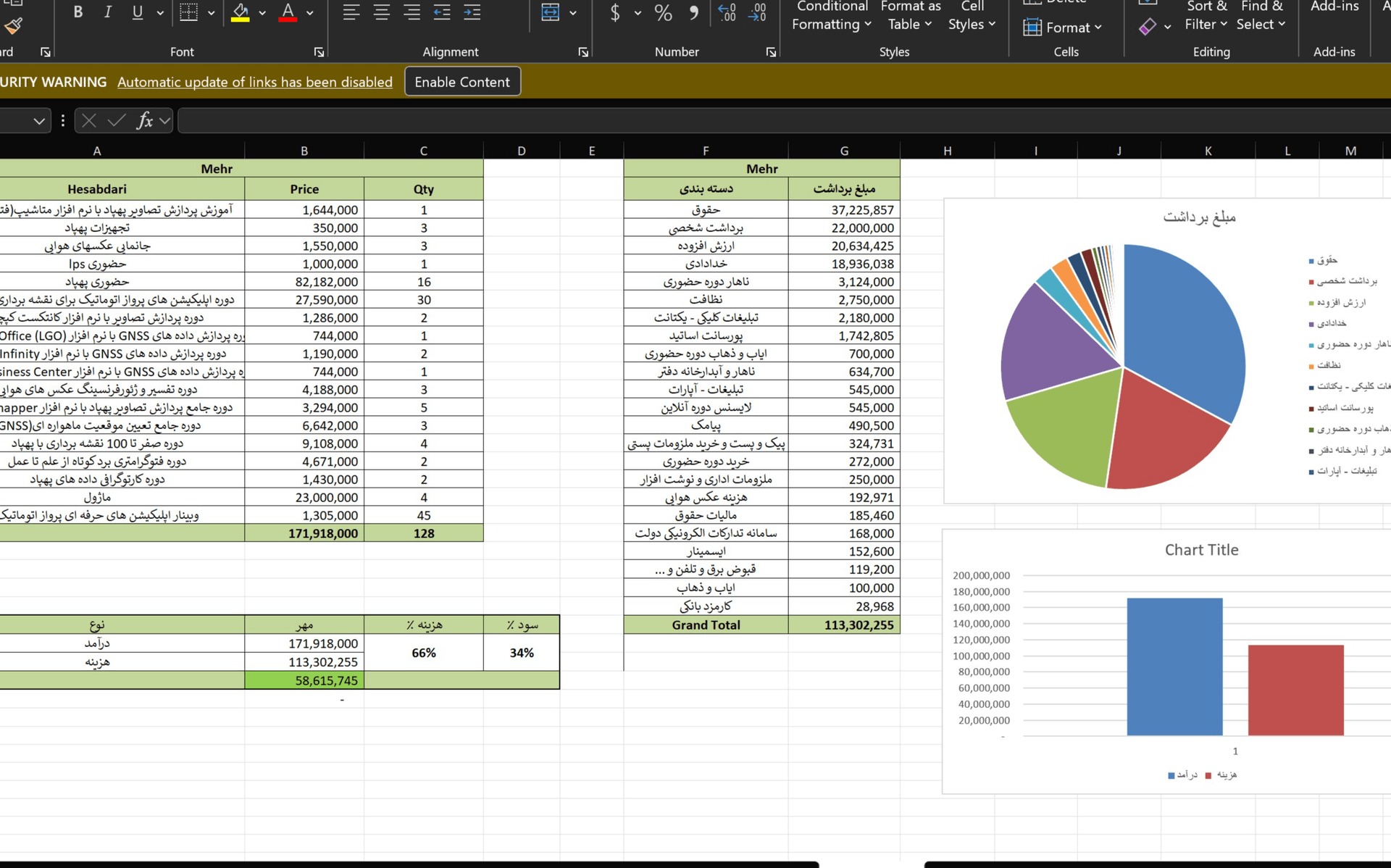Apply yellow Fill Color
Image resolution: width=1391 pixels, height=868 pixels.
pyautogui.click(x=241, y=12)
